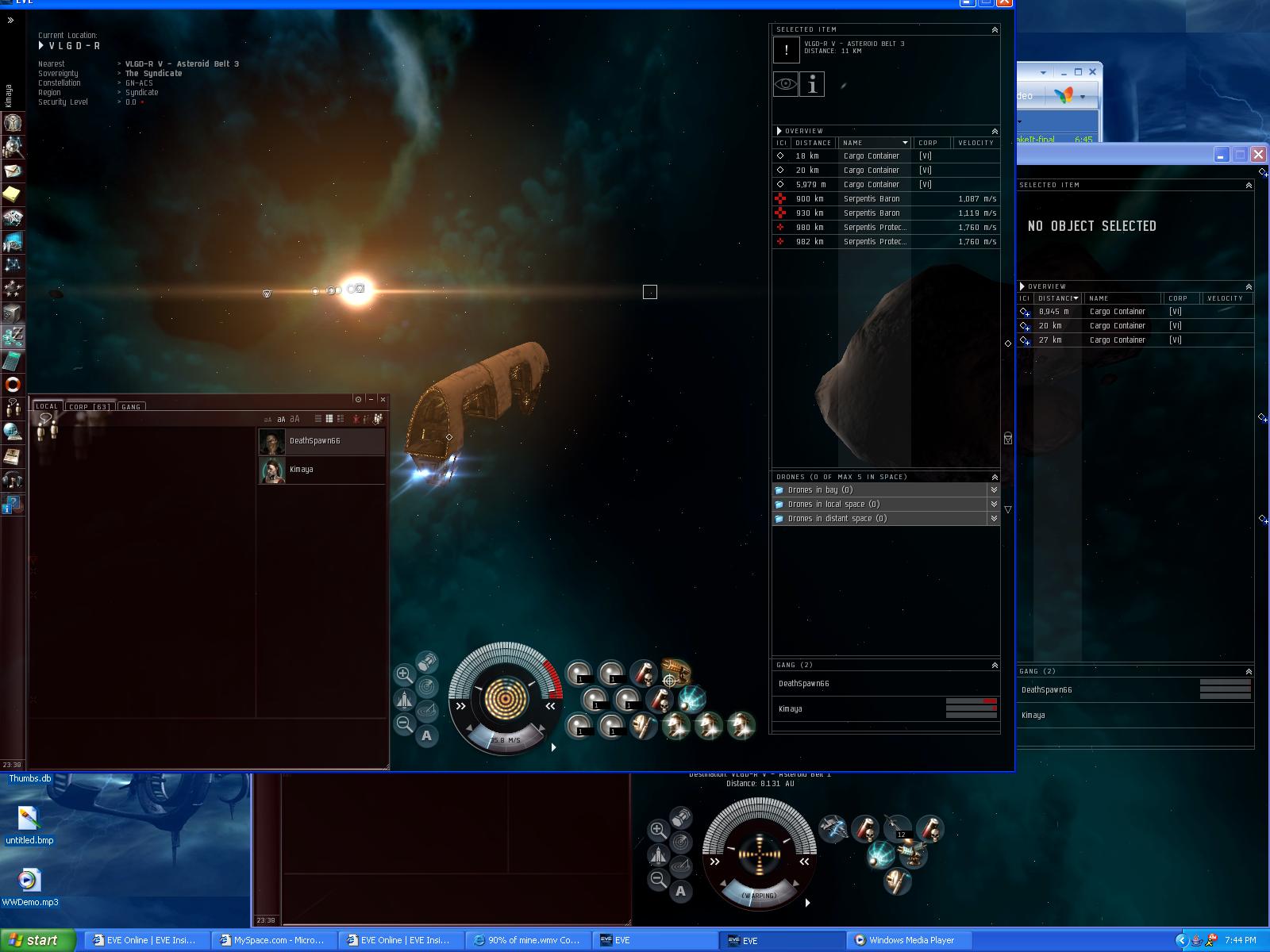Viewport: 1270px width, 952px height.
Task: Expand Drones in bay group
Action: [x=994, y=490]
